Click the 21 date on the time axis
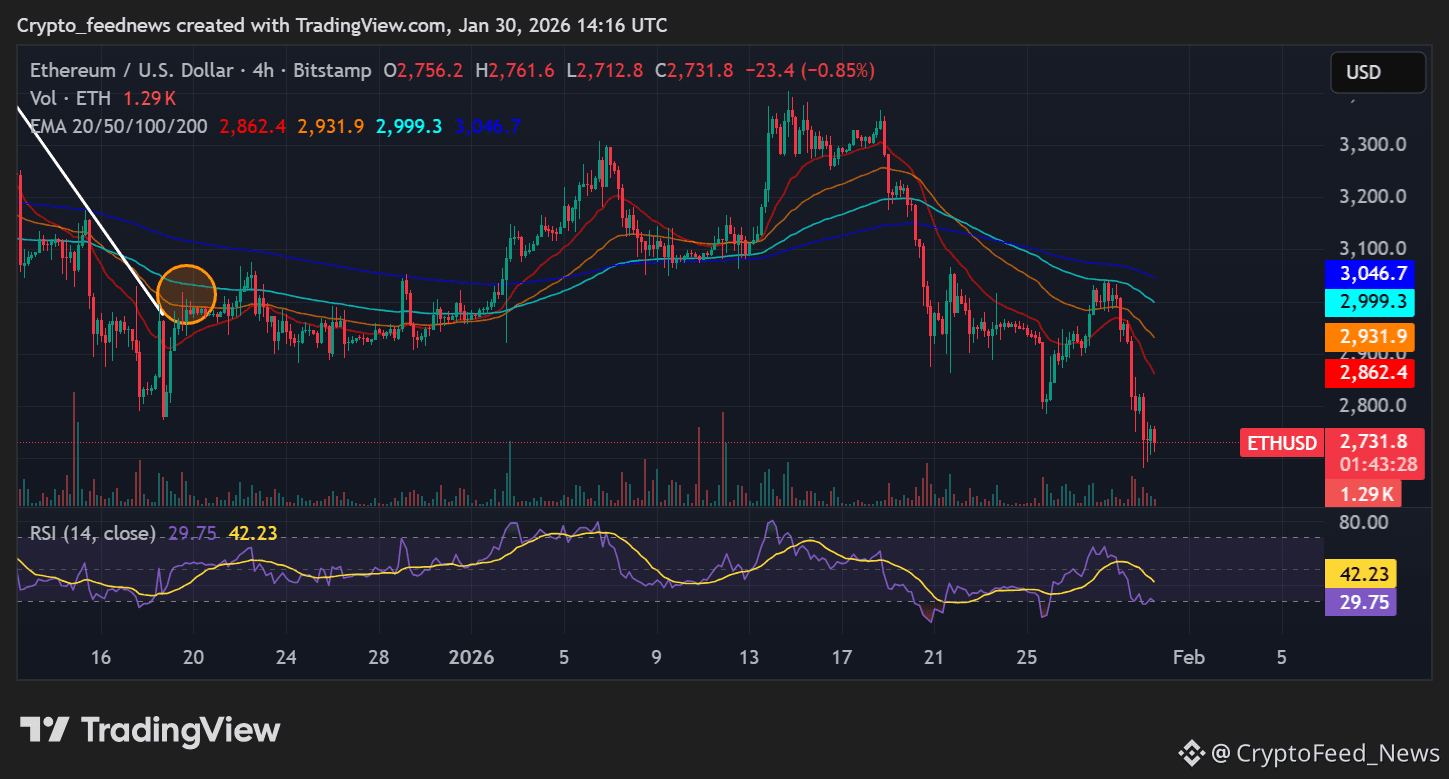 pyautogui.click(x=934, y=657)
